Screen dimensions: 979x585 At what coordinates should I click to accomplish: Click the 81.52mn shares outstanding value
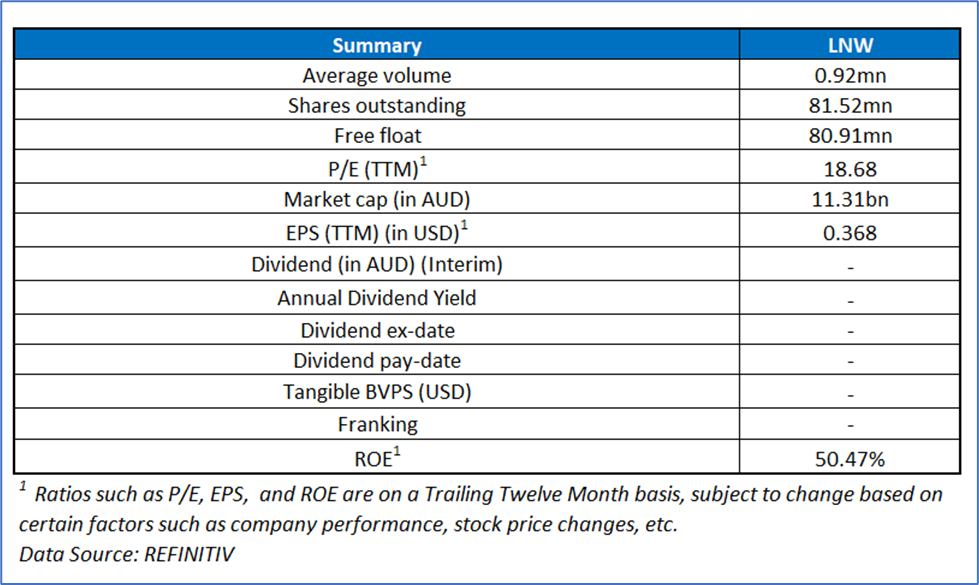pyautogui.click(x=850, y=105)
